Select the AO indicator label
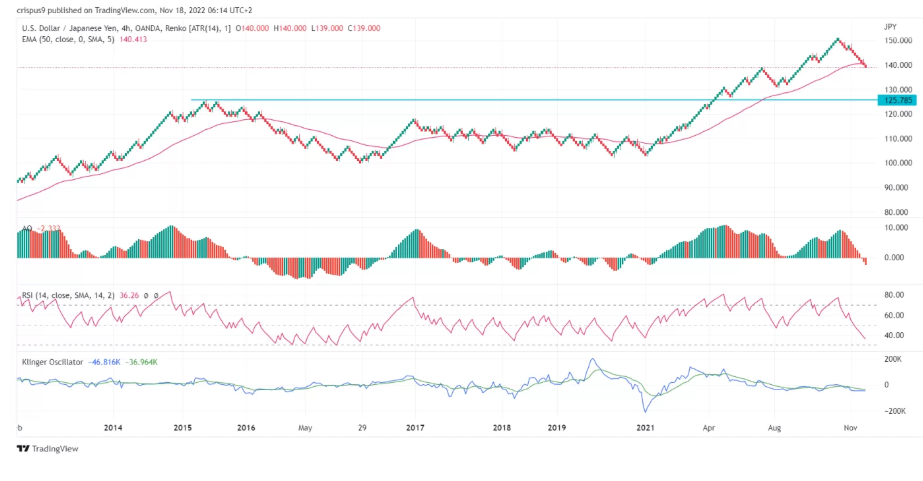The image size is (923, 481). pyautogui.click(x=28, y=229)
